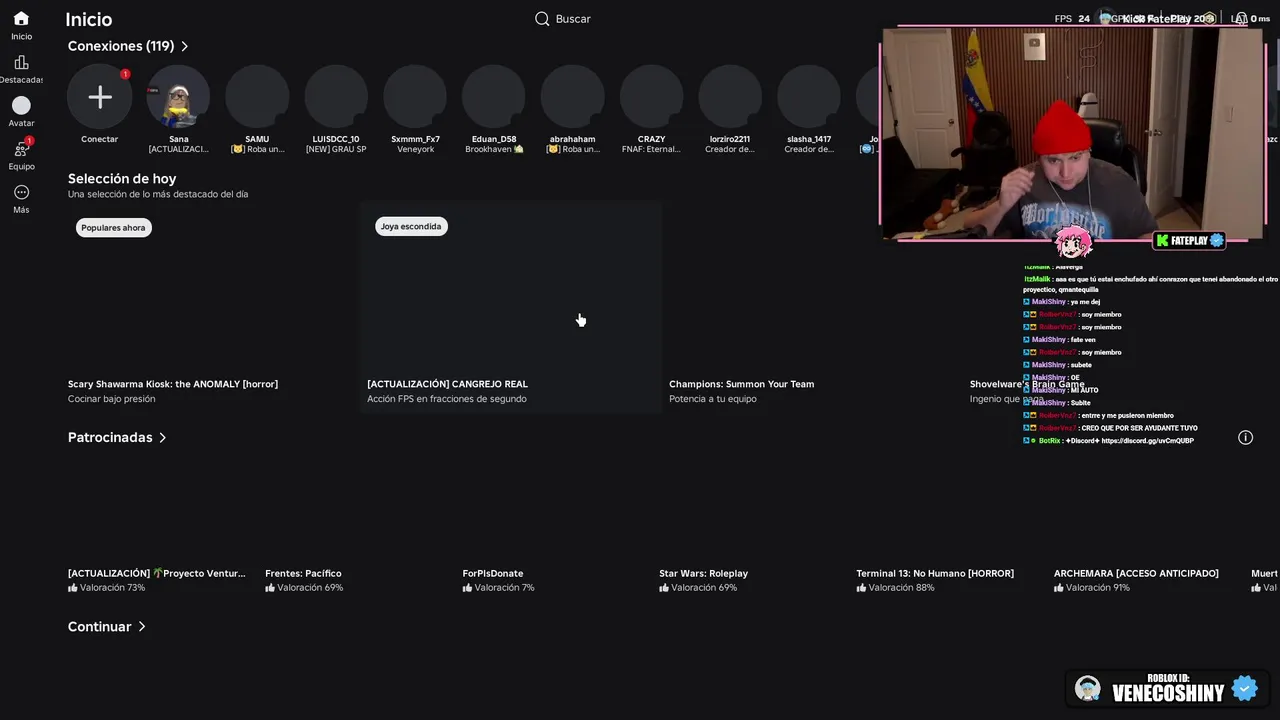Click the Conectar plus button
This screenshot has height=720, width=1280.
[99, 97]
